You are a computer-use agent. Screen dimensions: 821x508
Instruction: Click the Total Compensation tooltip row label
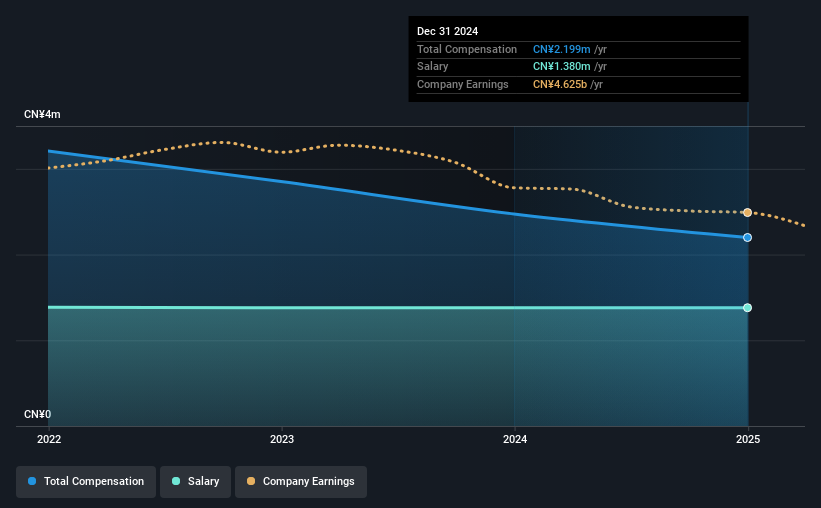(467, 49)
